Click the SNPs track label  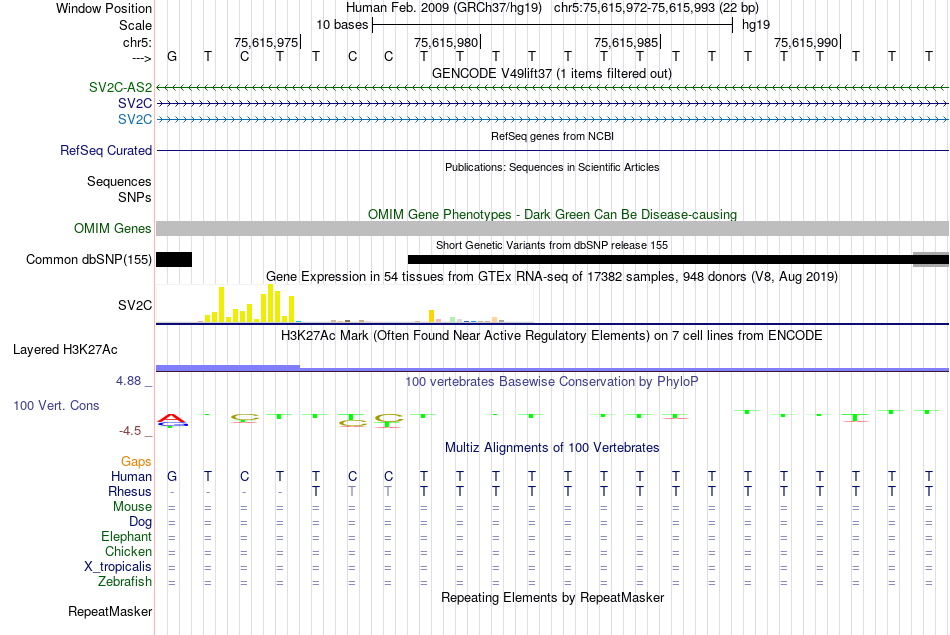(135, 198)
